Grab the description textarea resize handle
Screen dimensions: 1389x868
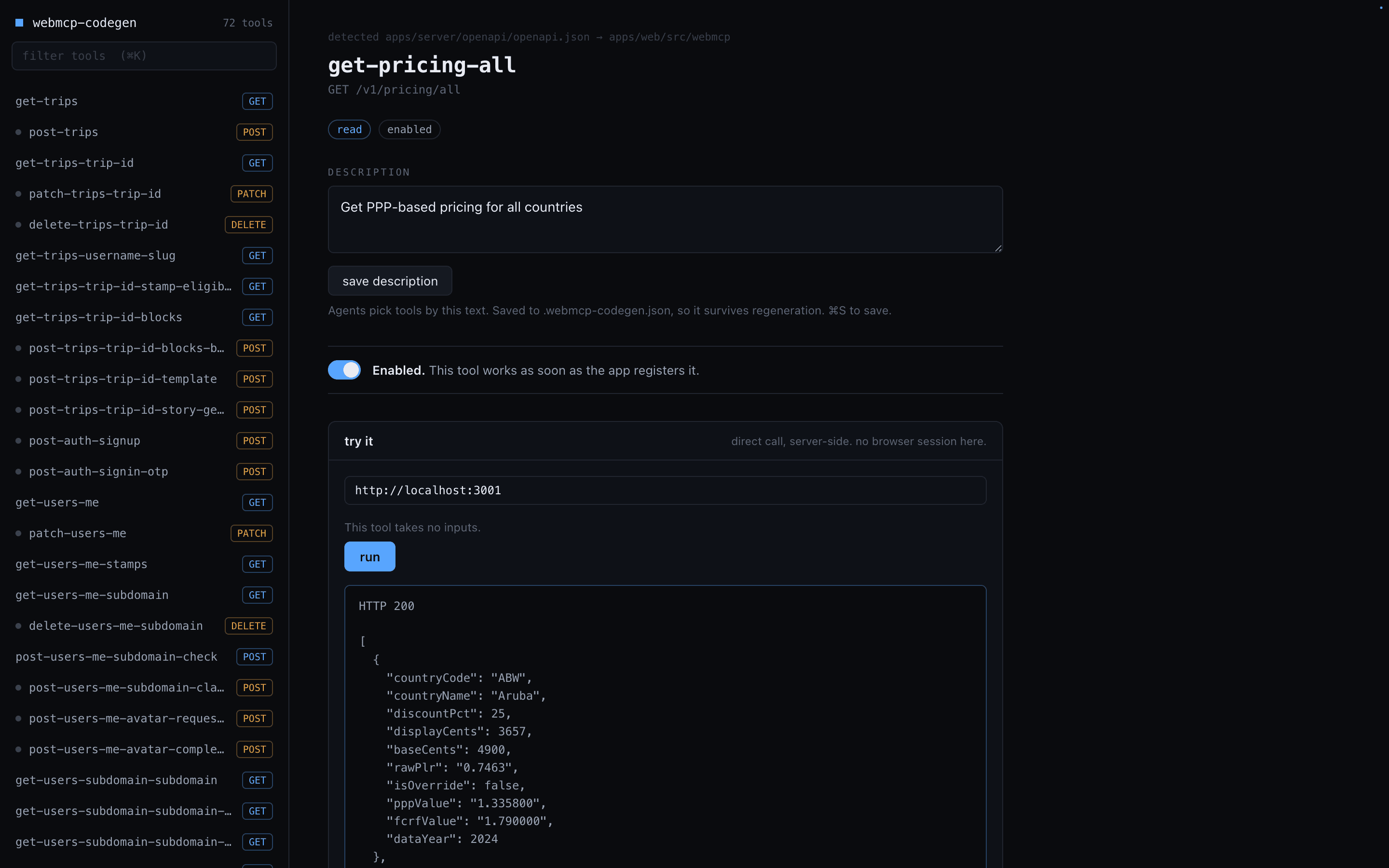(x=998, y=248)
